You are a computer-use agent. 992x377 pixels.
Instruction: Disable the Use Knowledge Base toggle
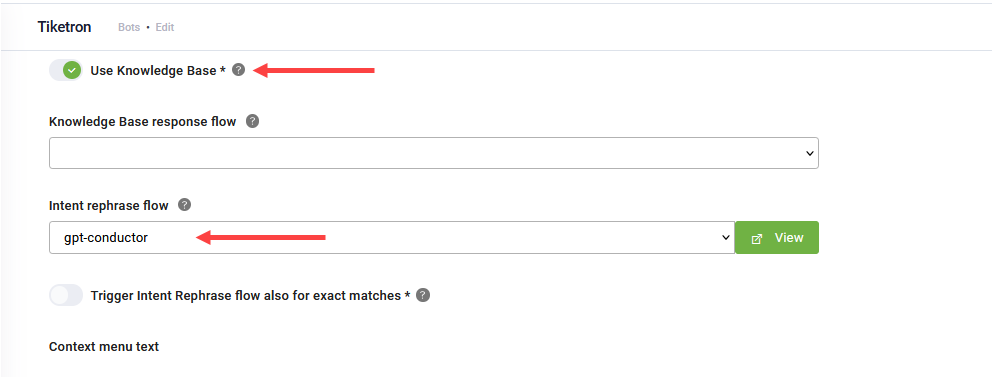66,70
